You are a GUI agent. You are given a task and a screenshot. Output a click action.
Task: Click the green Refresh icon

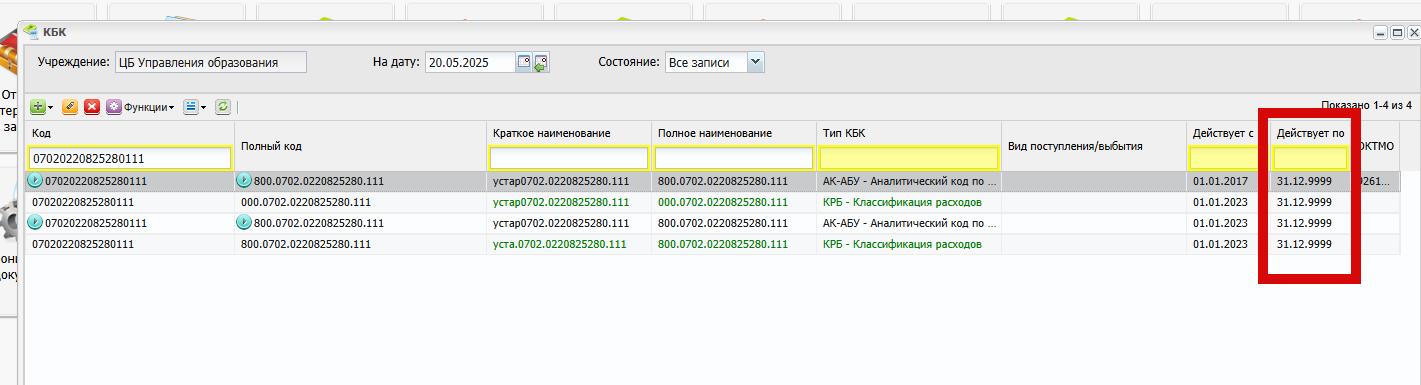click(x=223, y=106)
